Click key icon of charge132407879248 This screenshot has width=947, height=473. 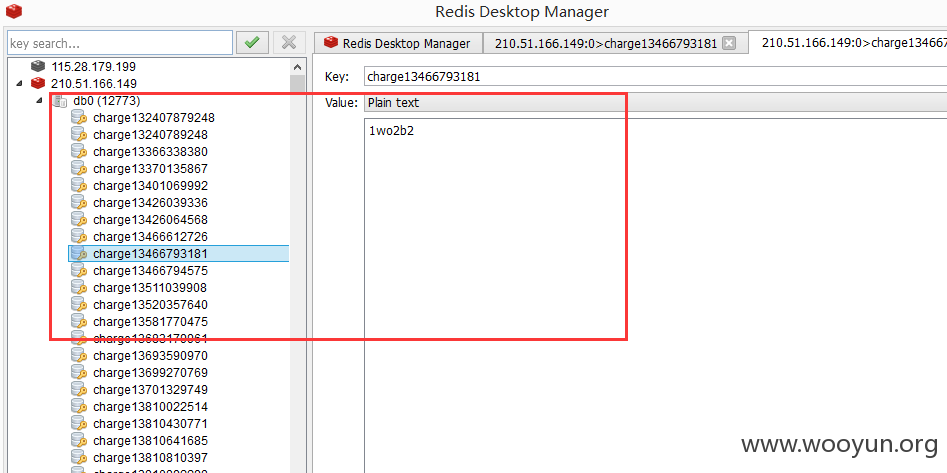tap(79, 117)
